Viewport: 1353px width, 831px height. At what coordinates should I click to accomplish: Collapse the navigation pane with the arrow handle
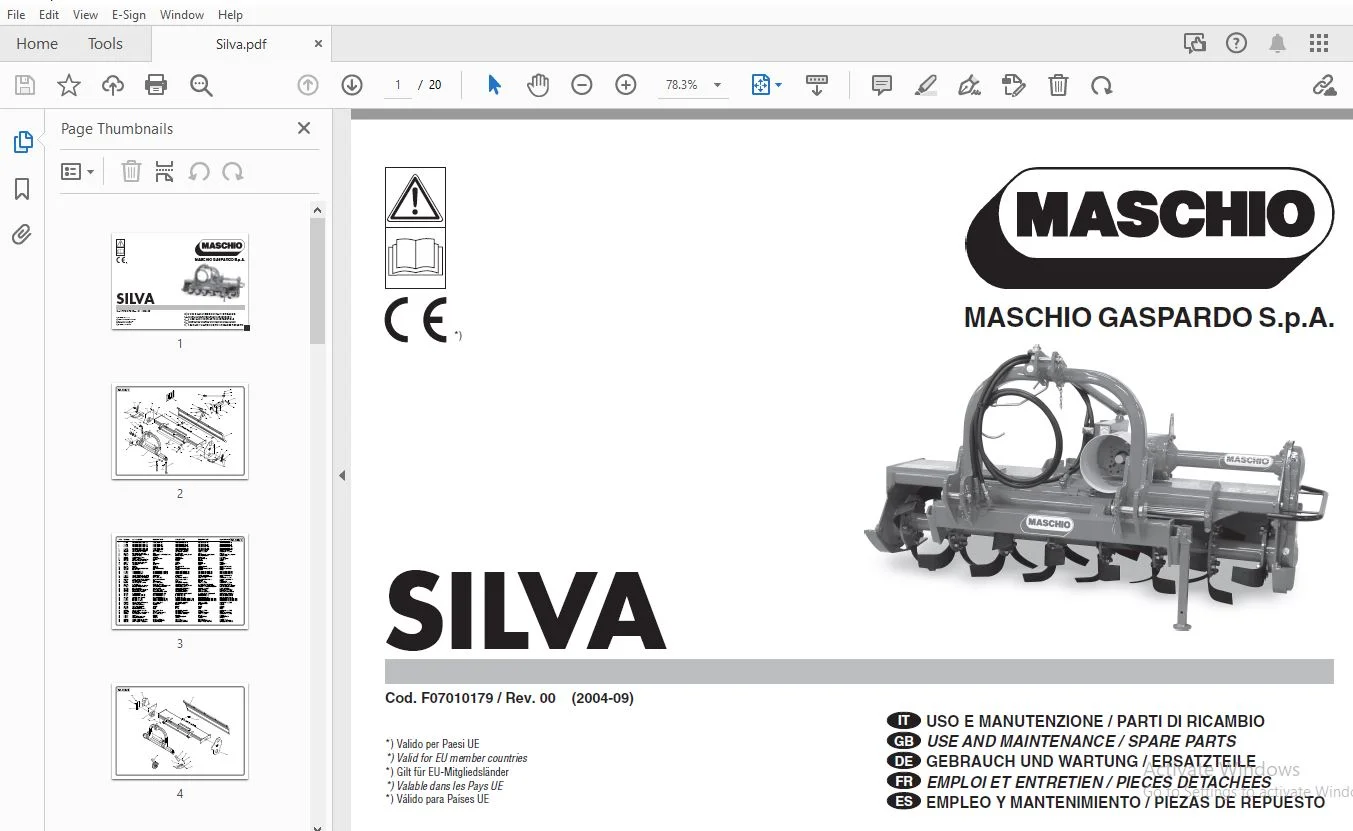coord(342,475)
